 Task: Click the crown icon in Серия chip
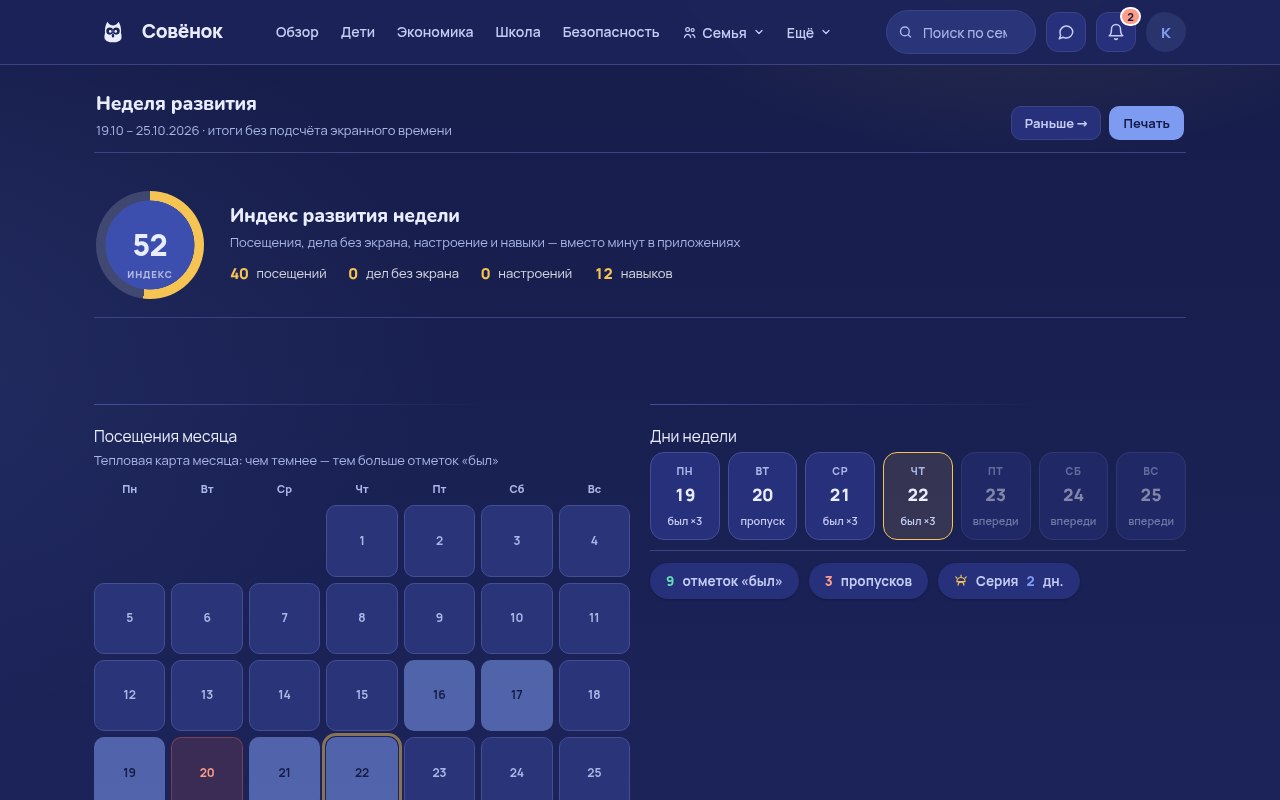pos(961,581)
